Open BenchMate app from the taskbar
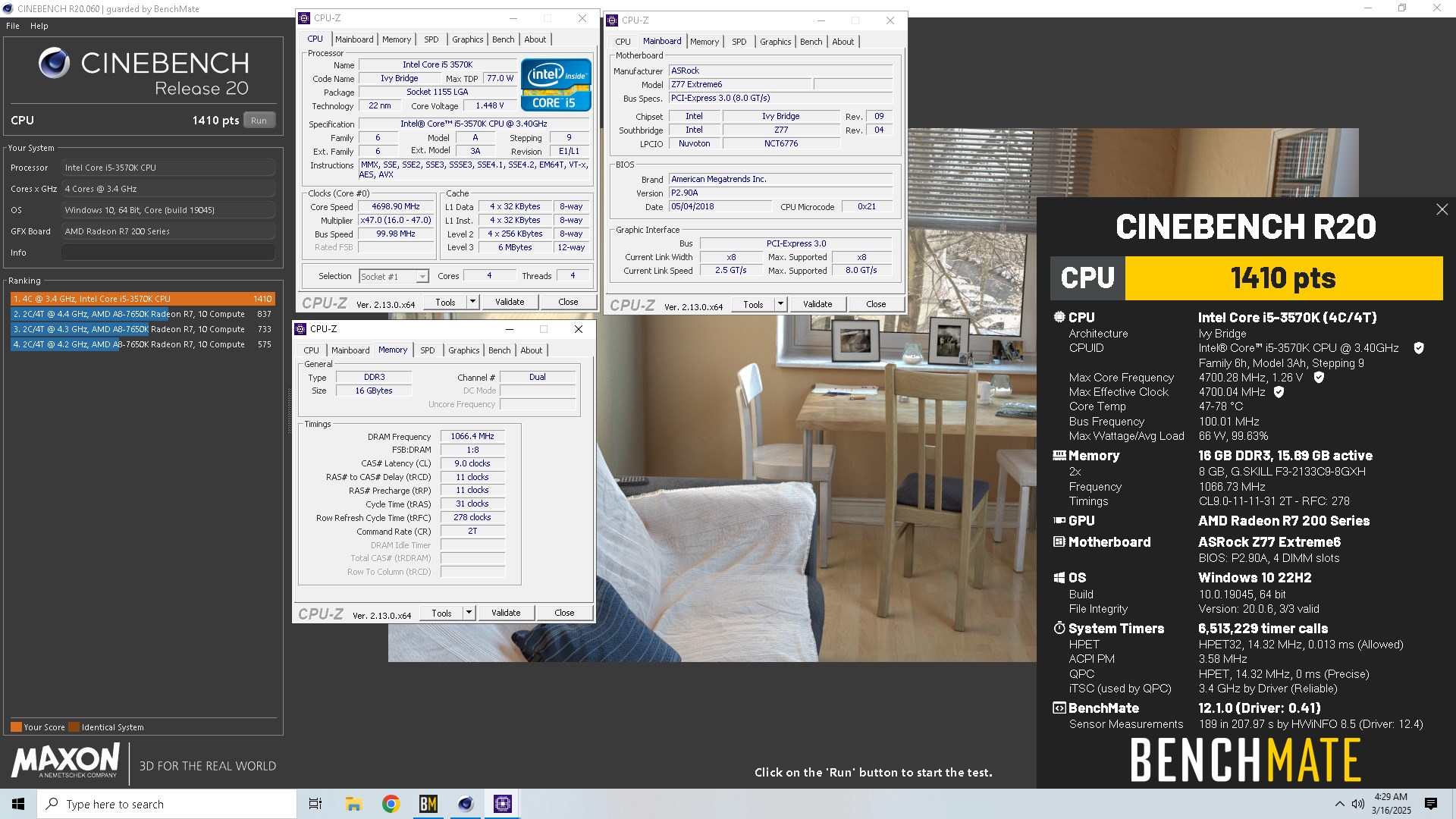 [428, 804]
